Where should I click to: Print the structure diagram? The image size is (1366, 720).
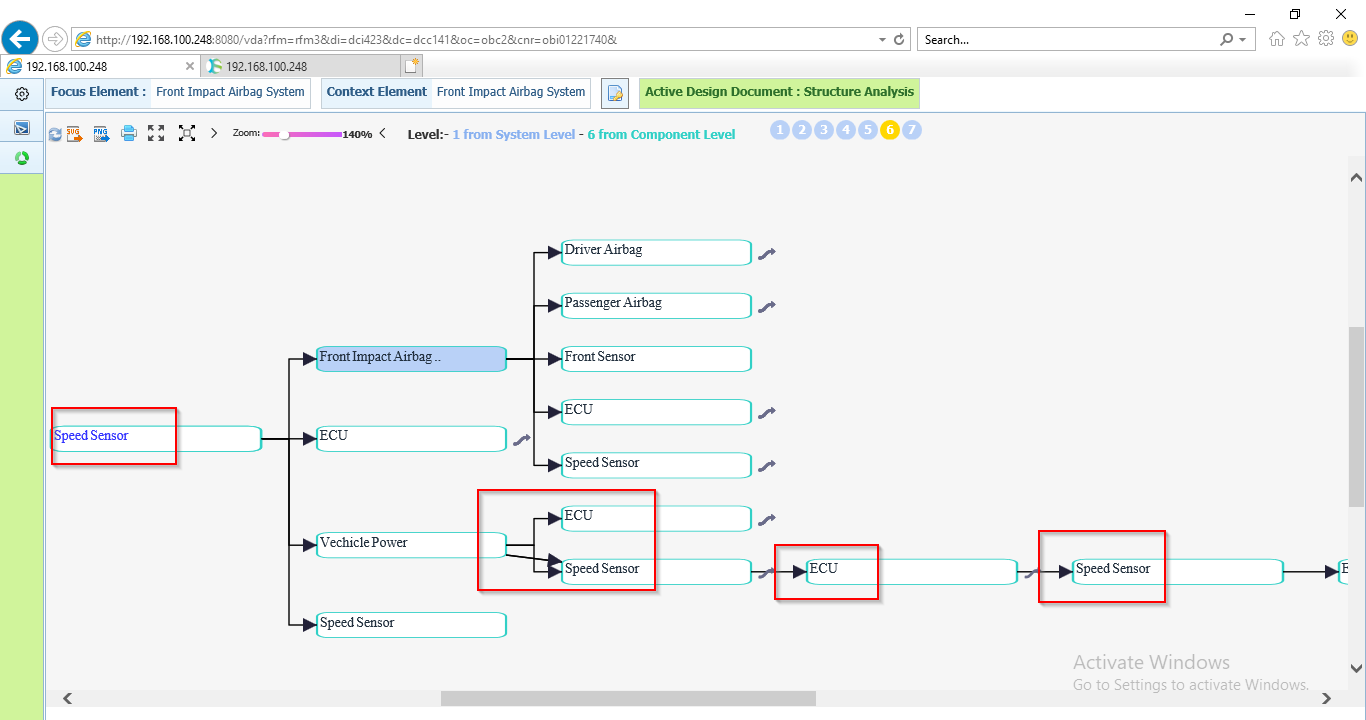[128, 133]
